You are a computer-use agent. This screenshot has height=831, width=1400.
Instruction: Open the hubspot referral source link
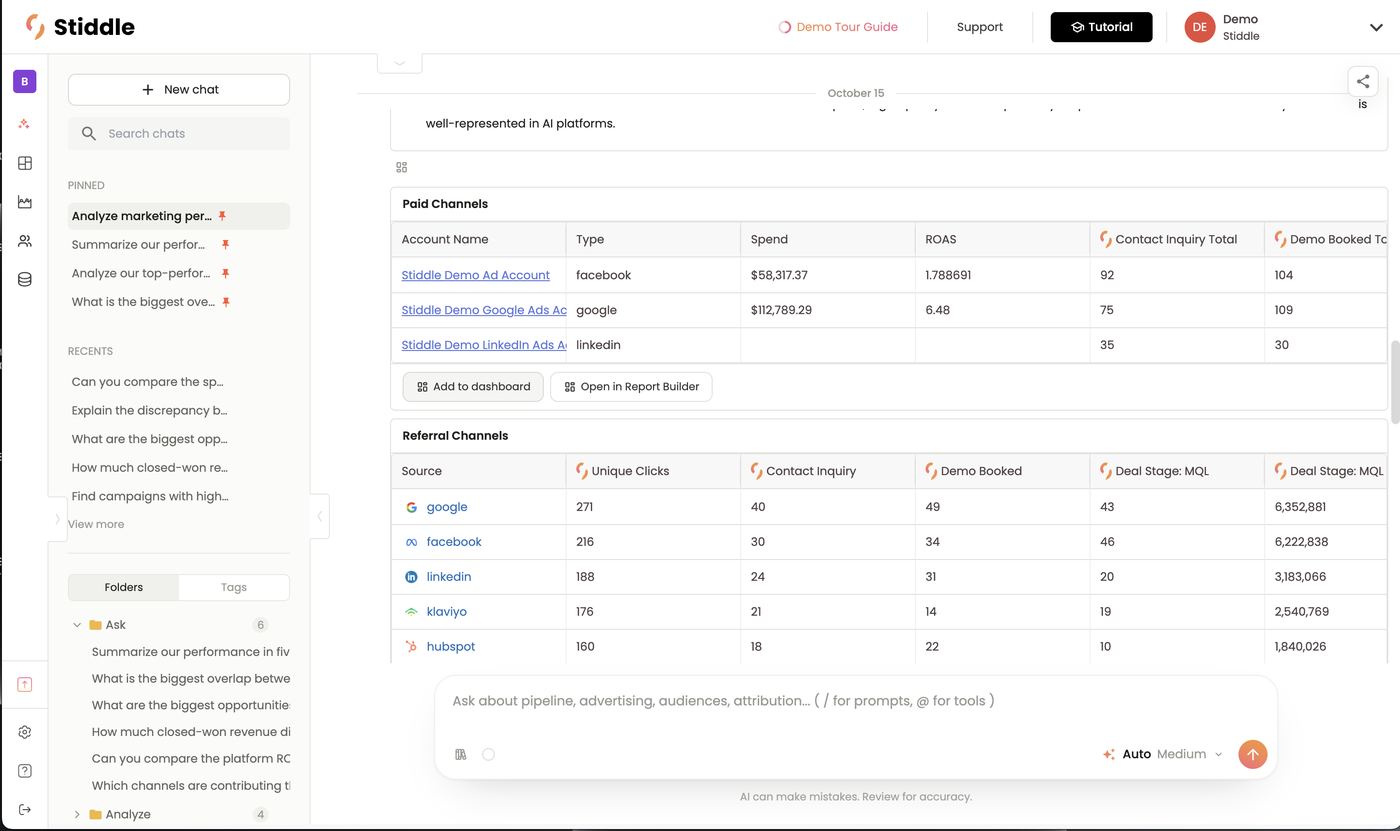[450, 647]
